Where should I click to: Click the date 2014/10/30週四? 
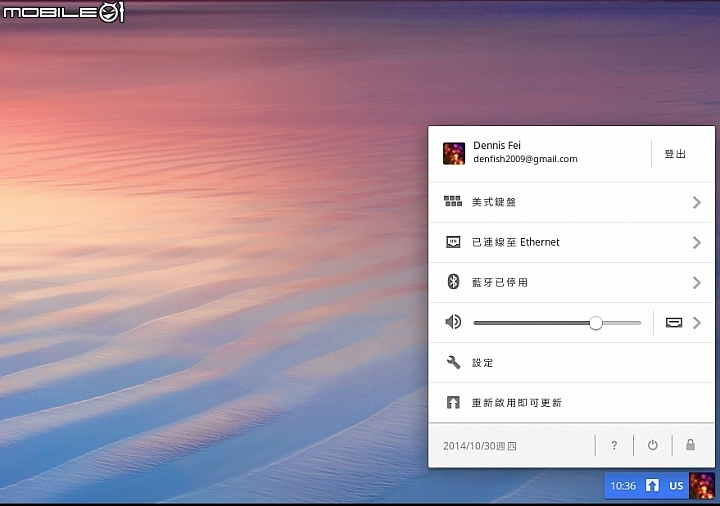480,446
